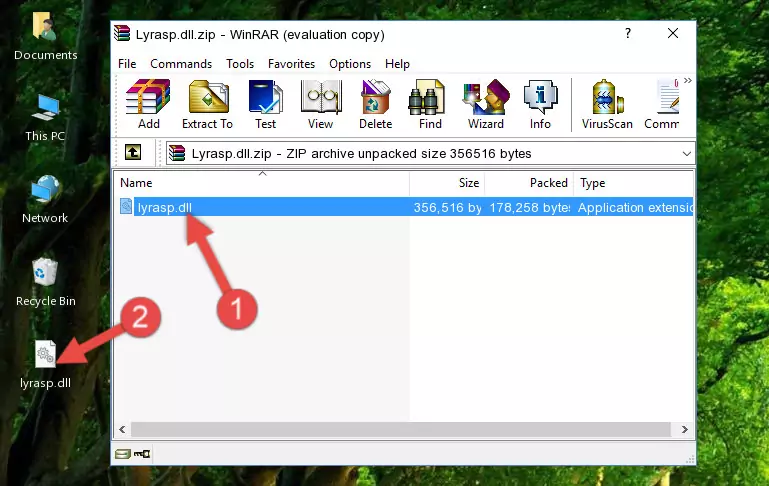Viewport: 769px width, 486px height.
Task: Click the Extract To toolbar icon
Action: click(207, 104)
